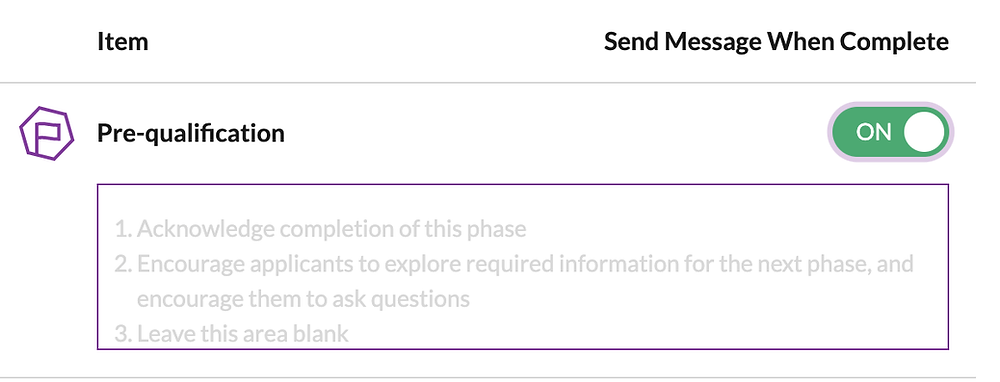Click the white knob on the ON switch
The height and width of the screenshot is (382, 1000).
pos(923,132)
